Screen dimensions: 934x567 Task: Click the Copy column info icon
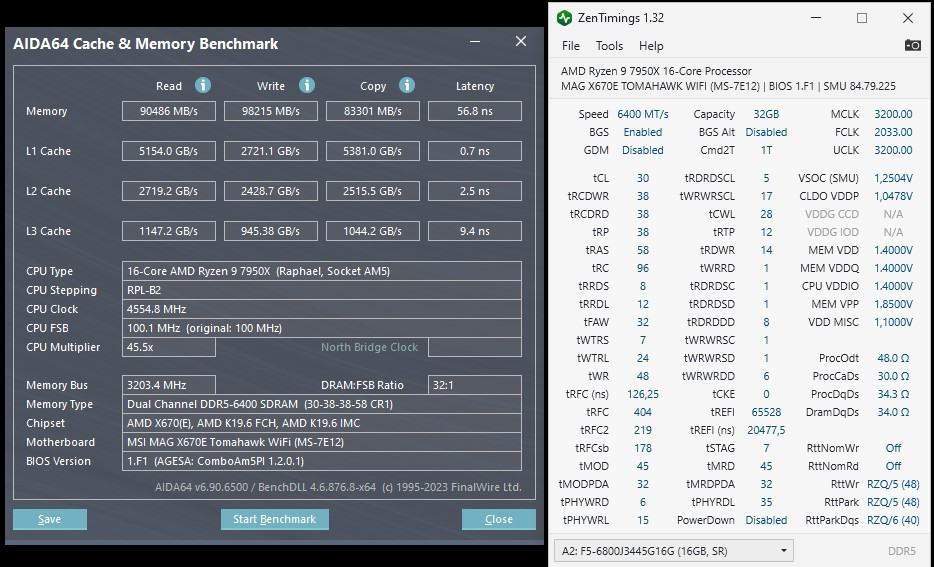[x=407, y=85]
